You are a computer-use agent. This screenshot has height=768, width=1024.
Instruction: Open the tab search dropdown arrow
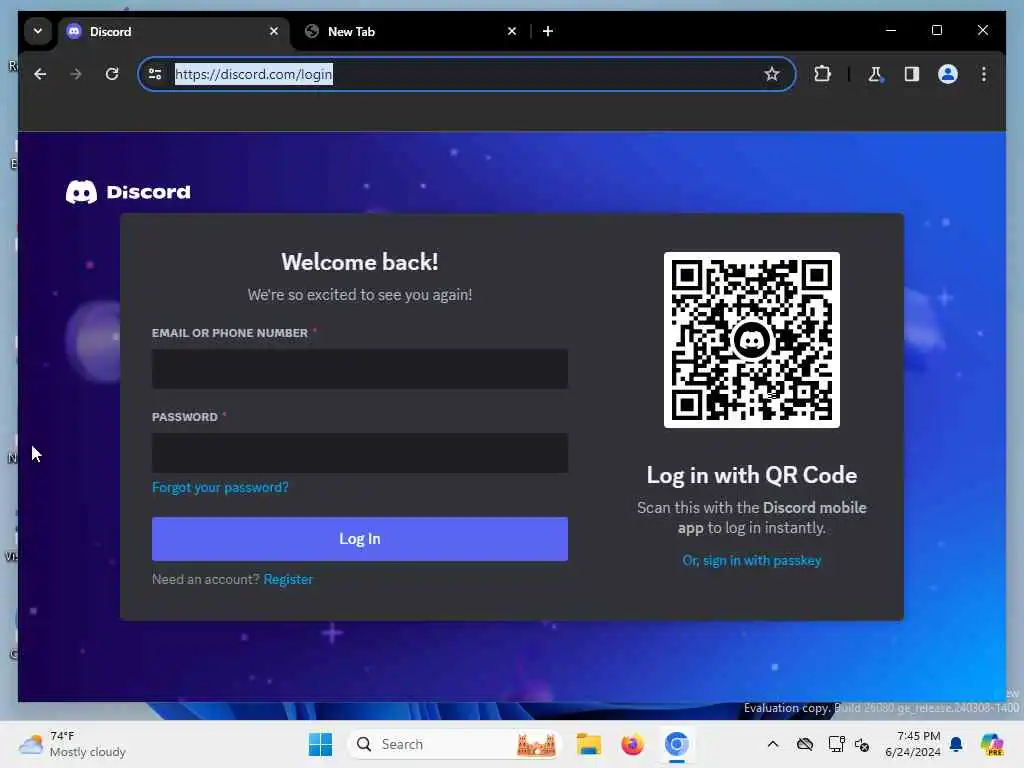point(38,31)
